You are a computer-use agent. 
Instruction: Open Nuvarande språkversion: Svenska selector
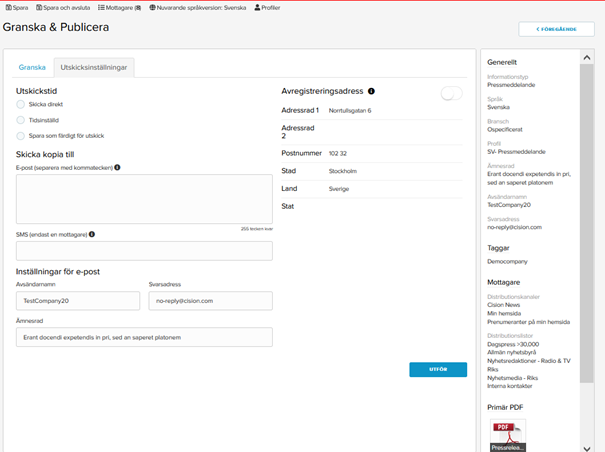[x=198, y=7]
